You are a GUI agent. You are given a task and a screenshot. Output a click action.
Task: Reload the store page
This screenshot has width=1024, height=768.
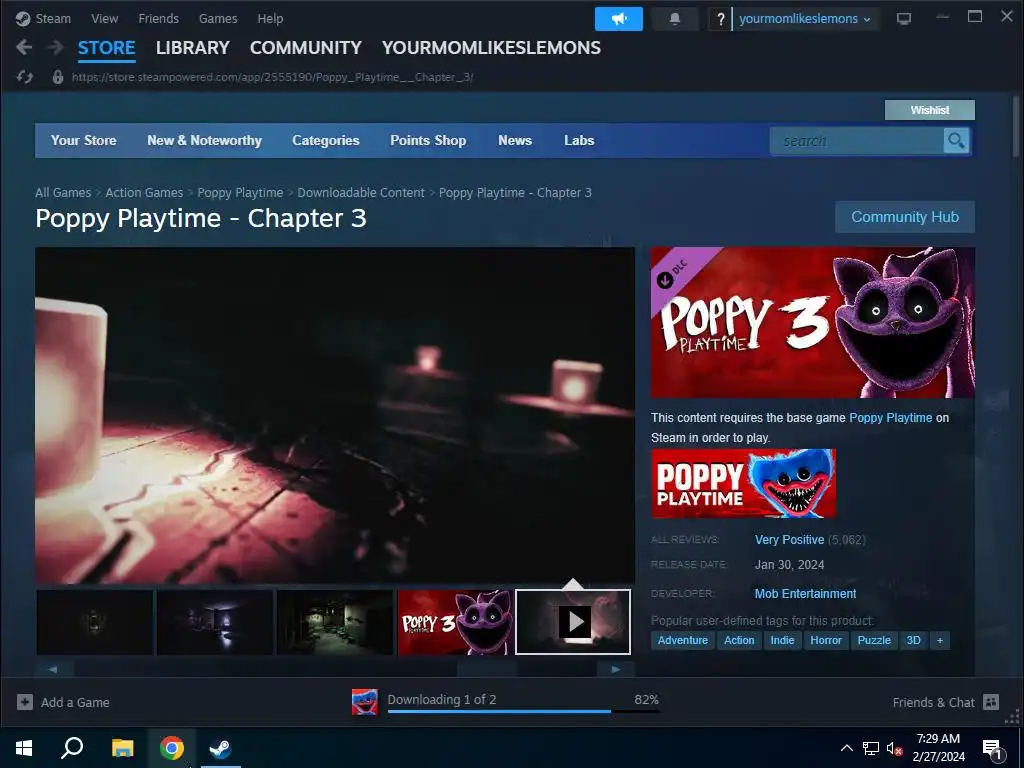(25, 77)
